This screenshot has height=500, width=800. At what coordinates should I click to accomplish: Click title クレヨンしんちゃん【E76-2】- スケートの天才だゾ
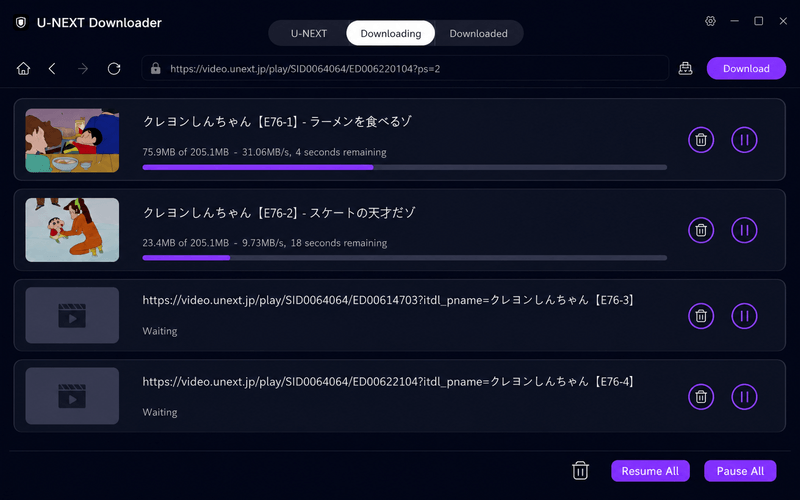[x=279, y=212]
